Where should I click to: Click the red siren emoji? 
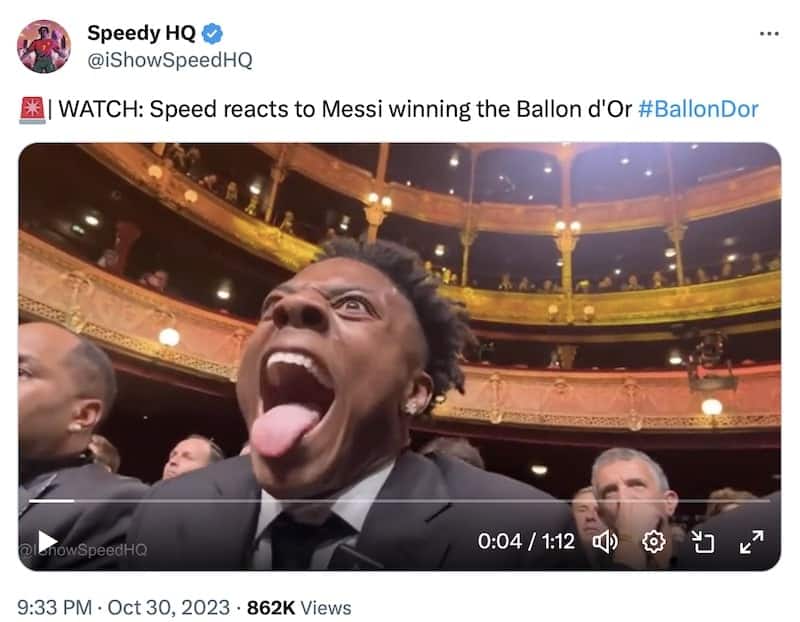[33, 110]
